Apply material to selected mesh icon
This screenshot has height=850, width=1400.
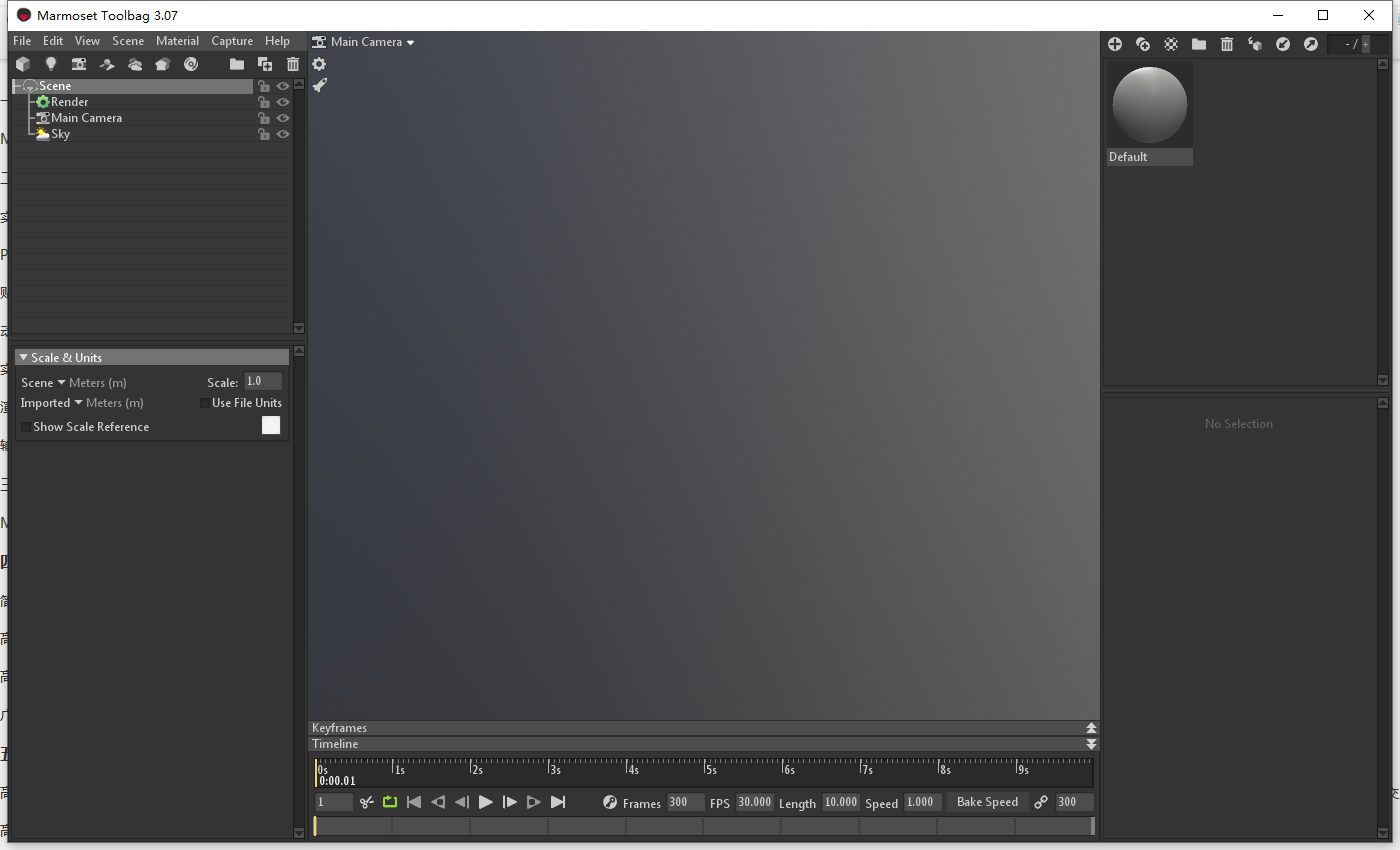[x=1255, y=44]
